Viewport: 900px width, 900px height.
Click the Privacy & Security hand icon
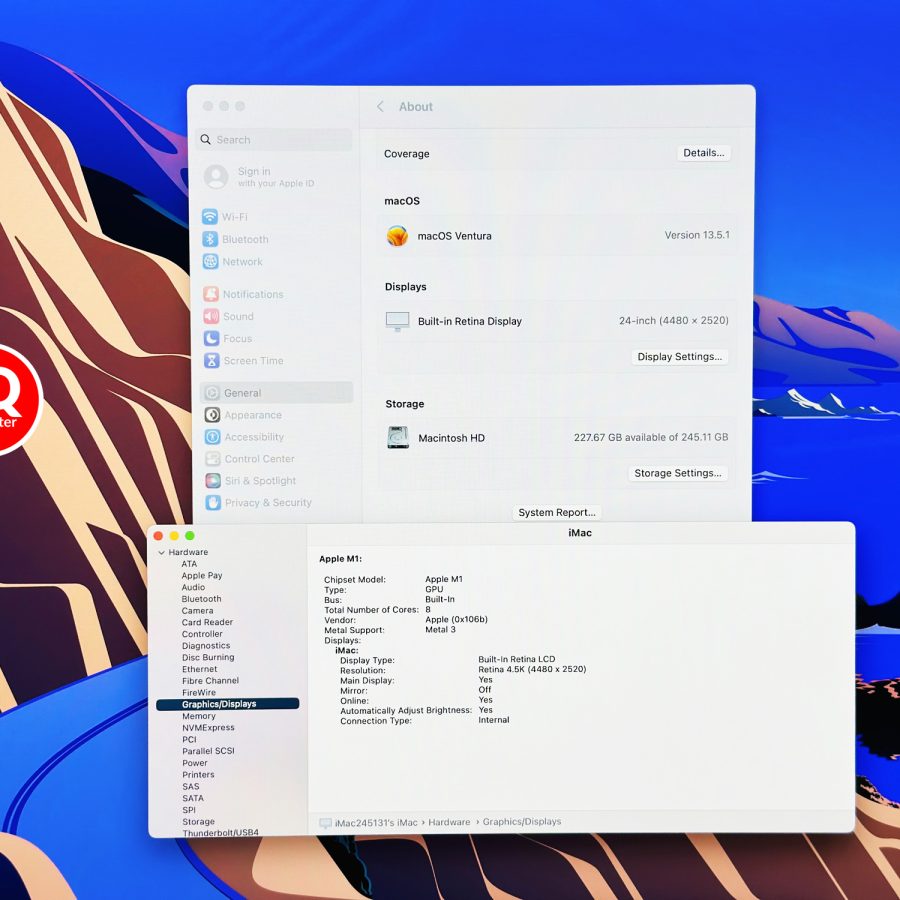click(213, 503)
